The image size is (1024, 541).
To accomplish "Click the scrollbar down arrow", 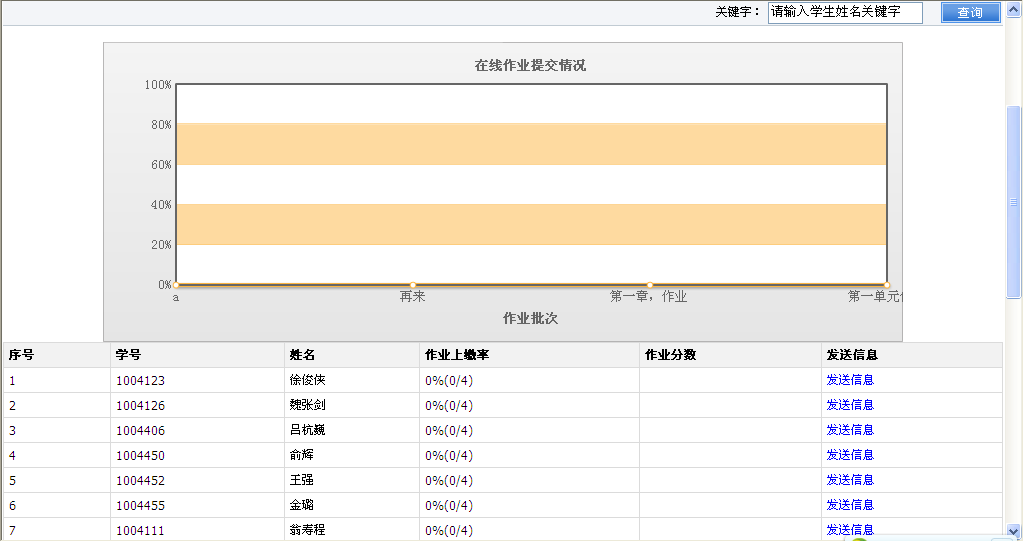I will click(x=1013, y=531).
